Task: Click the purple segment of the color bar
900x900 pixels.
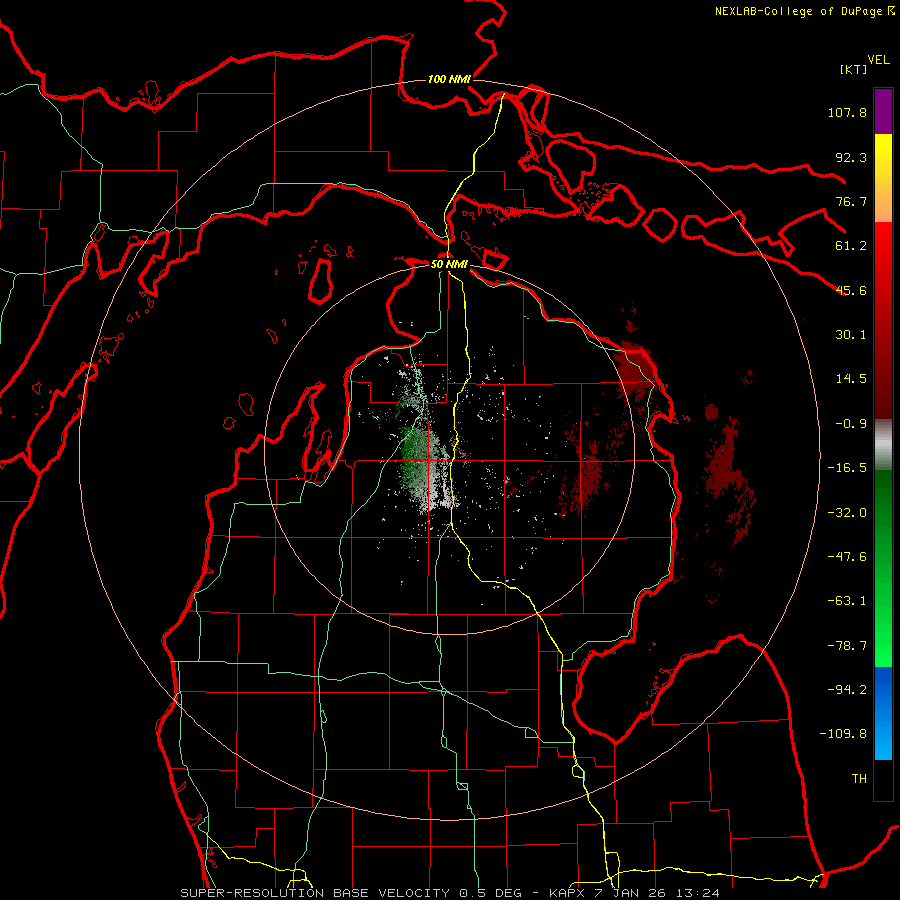Action: pos(883,111)
